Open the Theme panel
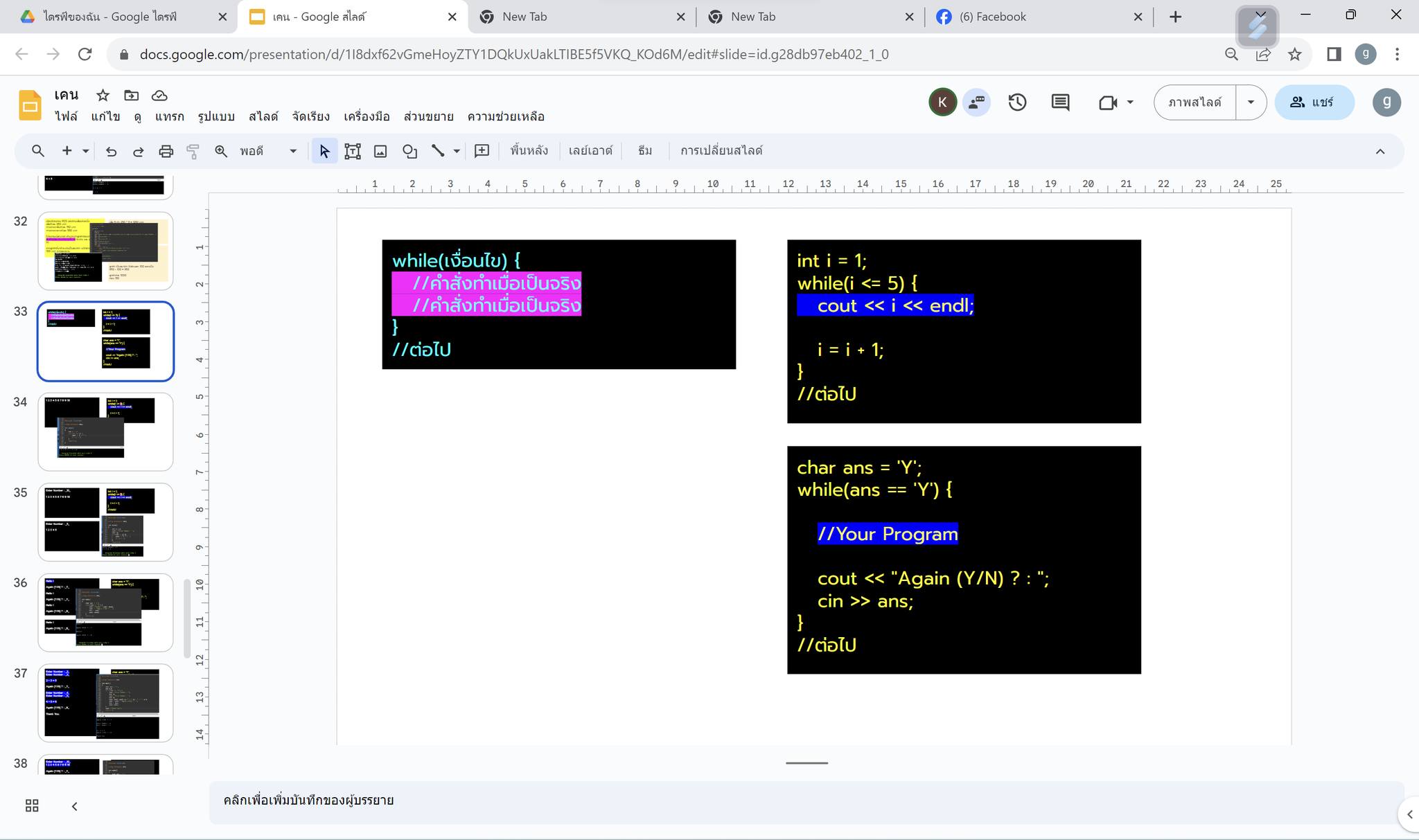1419x840 pixels. [x=644, y=150]
